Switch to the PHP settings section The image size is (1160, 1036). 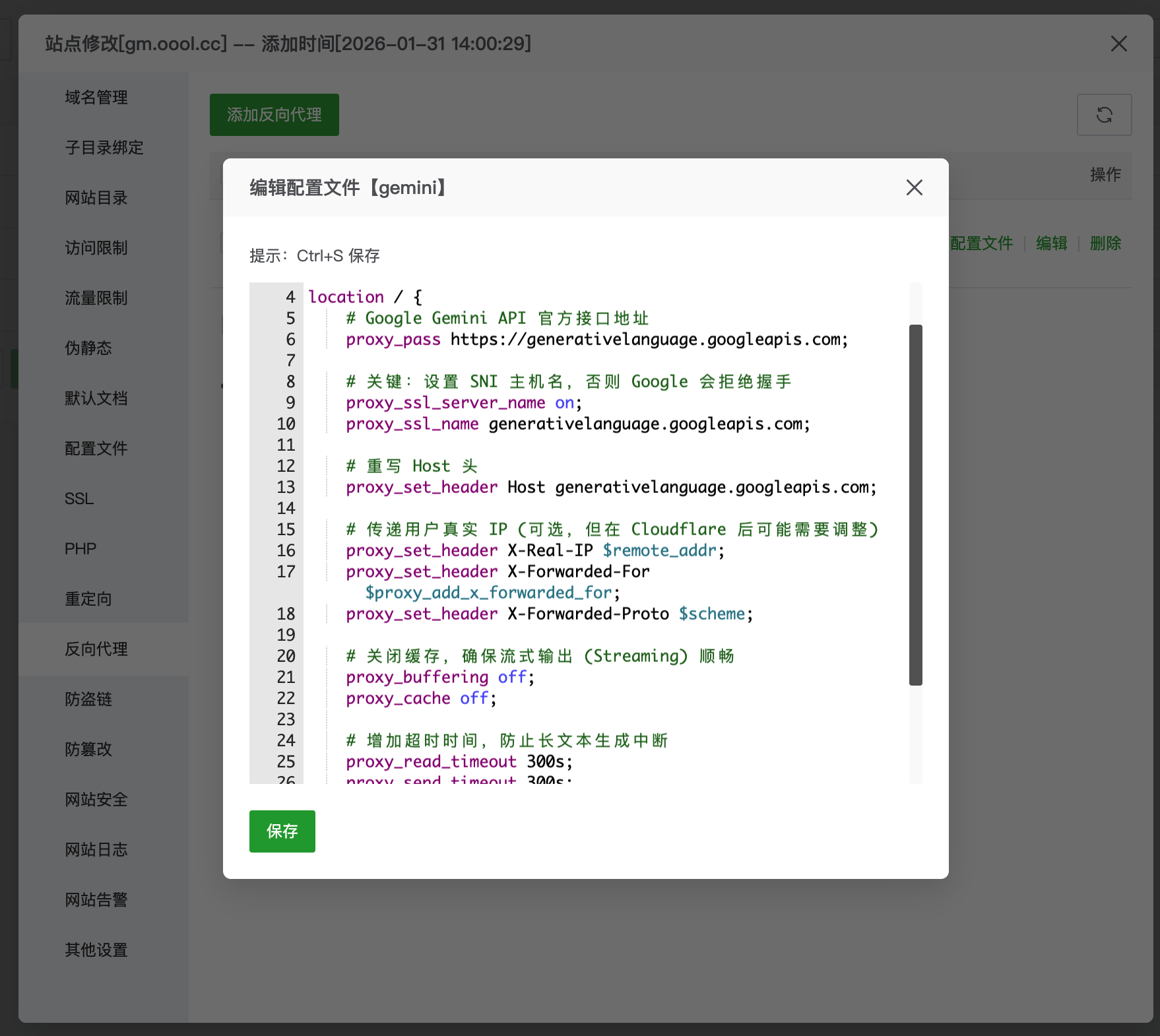(x=80, y=548)
